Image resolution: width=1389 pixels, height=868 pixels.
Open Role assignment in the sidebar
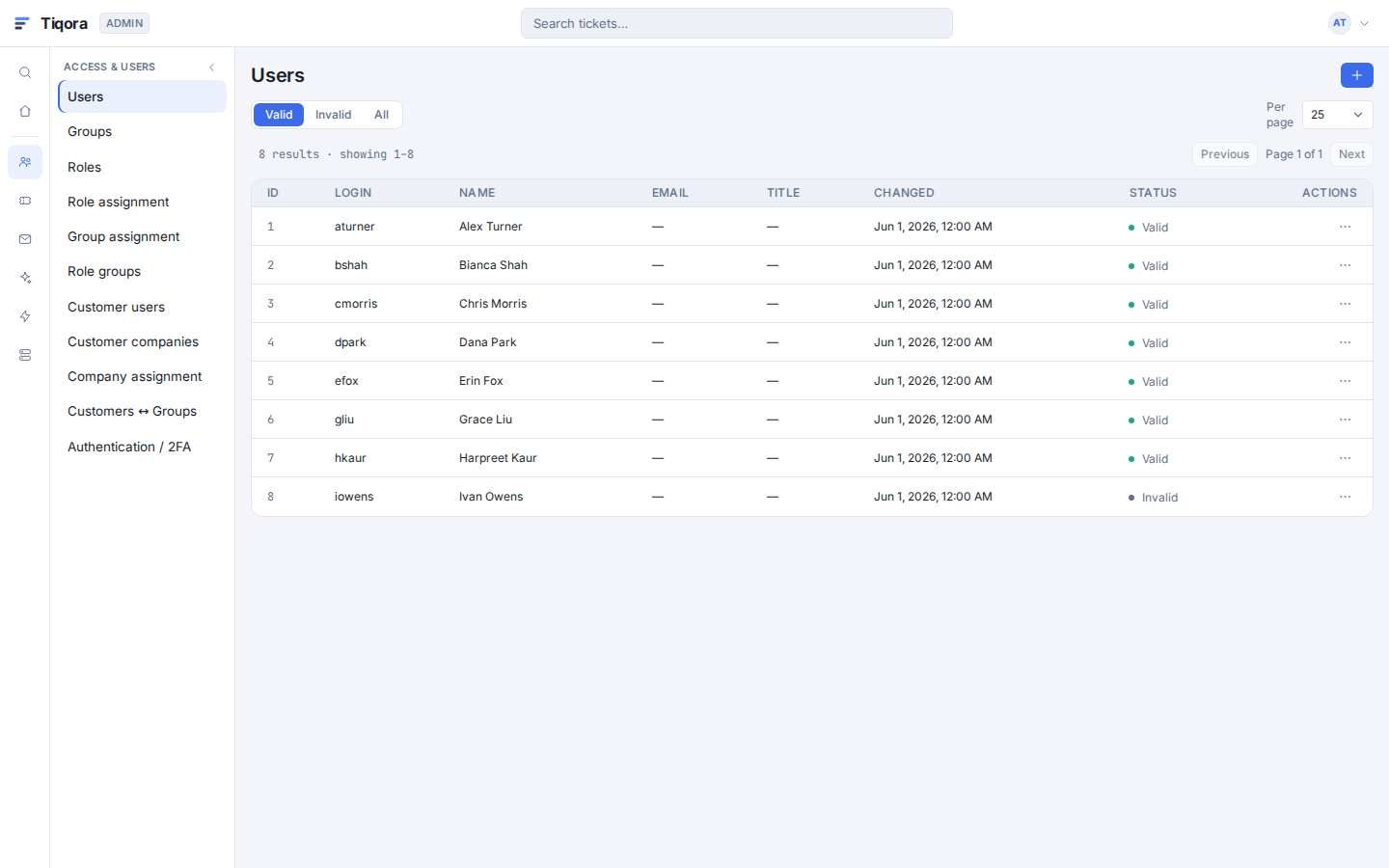[x=142, y=202]
